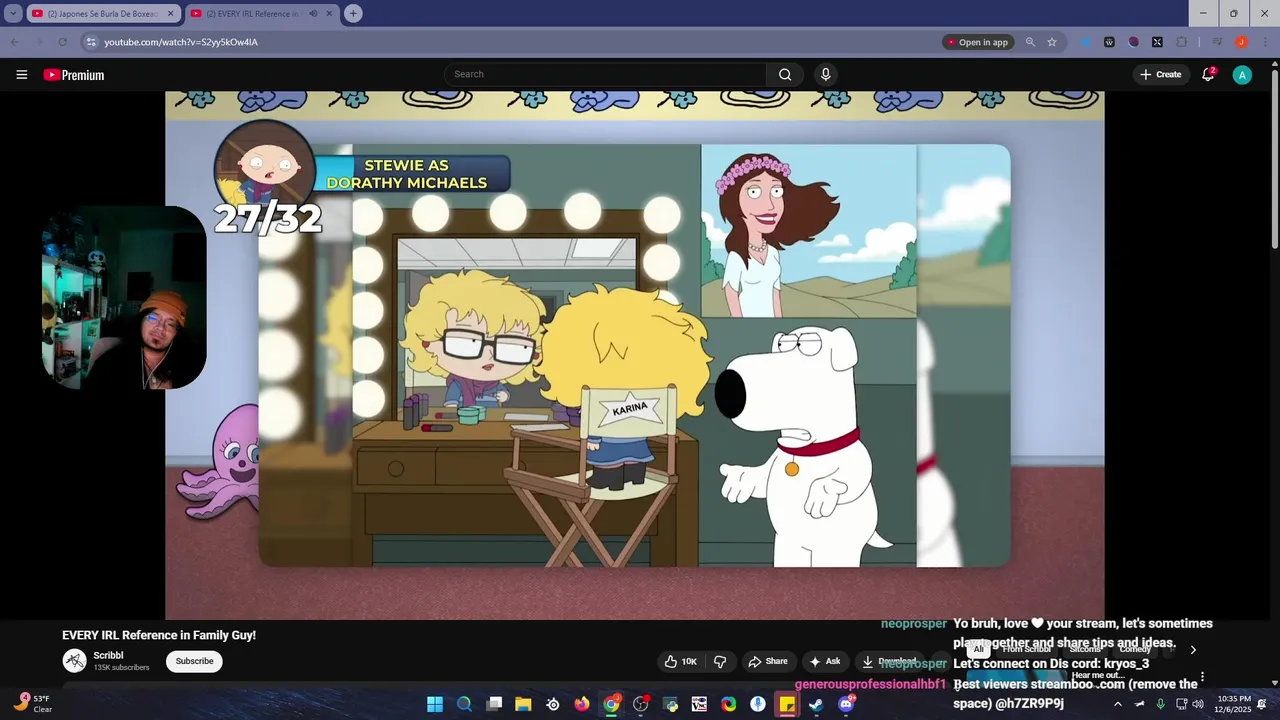
Task: Focus the YouTube search field
Action: 605,74
